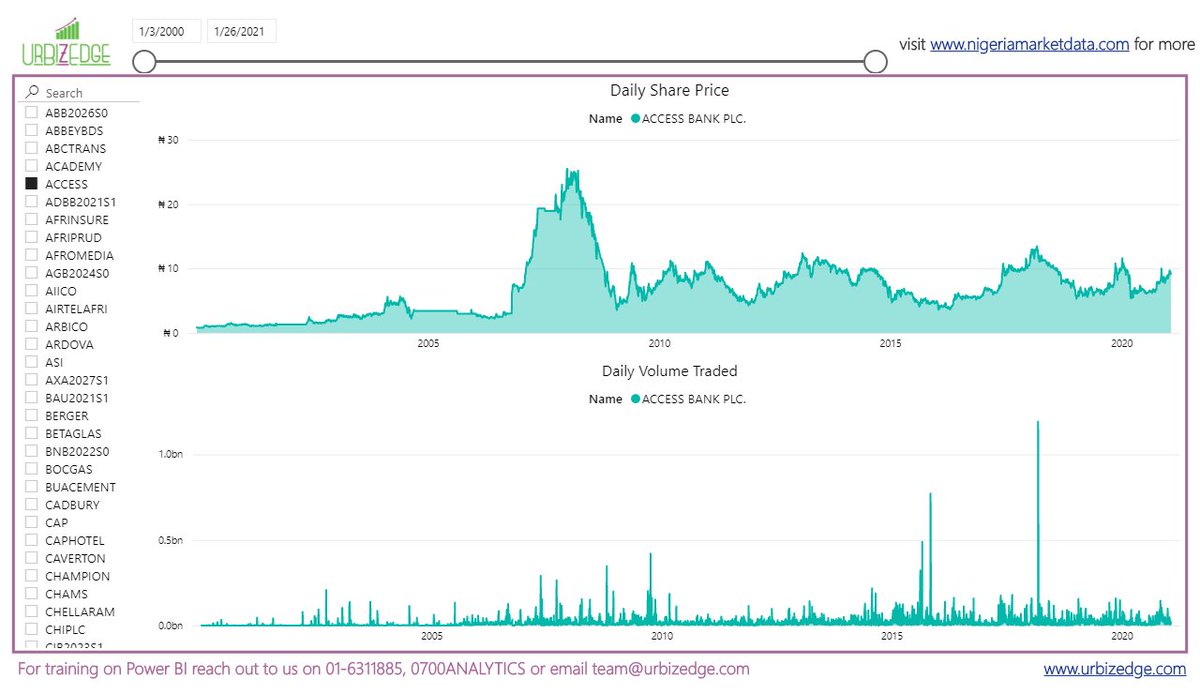Screen dimensions: 1200x694
Task: Check the AFRINSURE checkbox
Action: (31, 220)
